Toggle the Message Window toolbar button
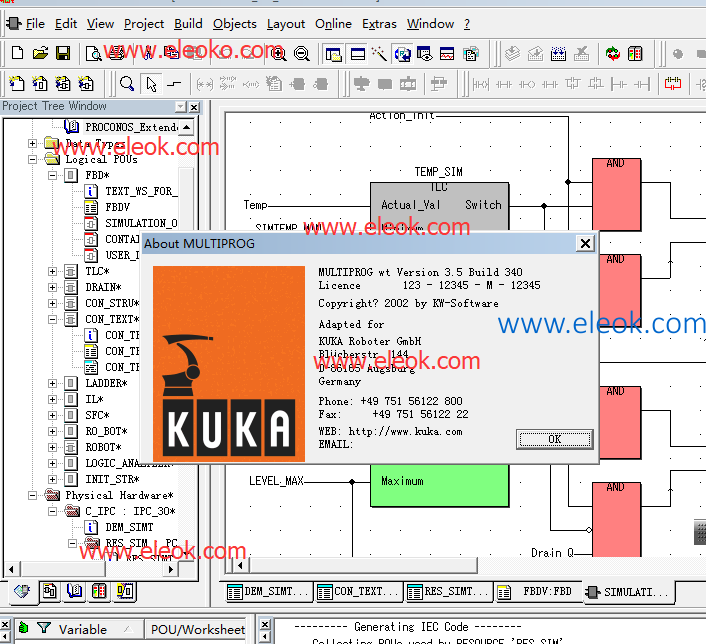The image size is (706, 644). (358, 54)
